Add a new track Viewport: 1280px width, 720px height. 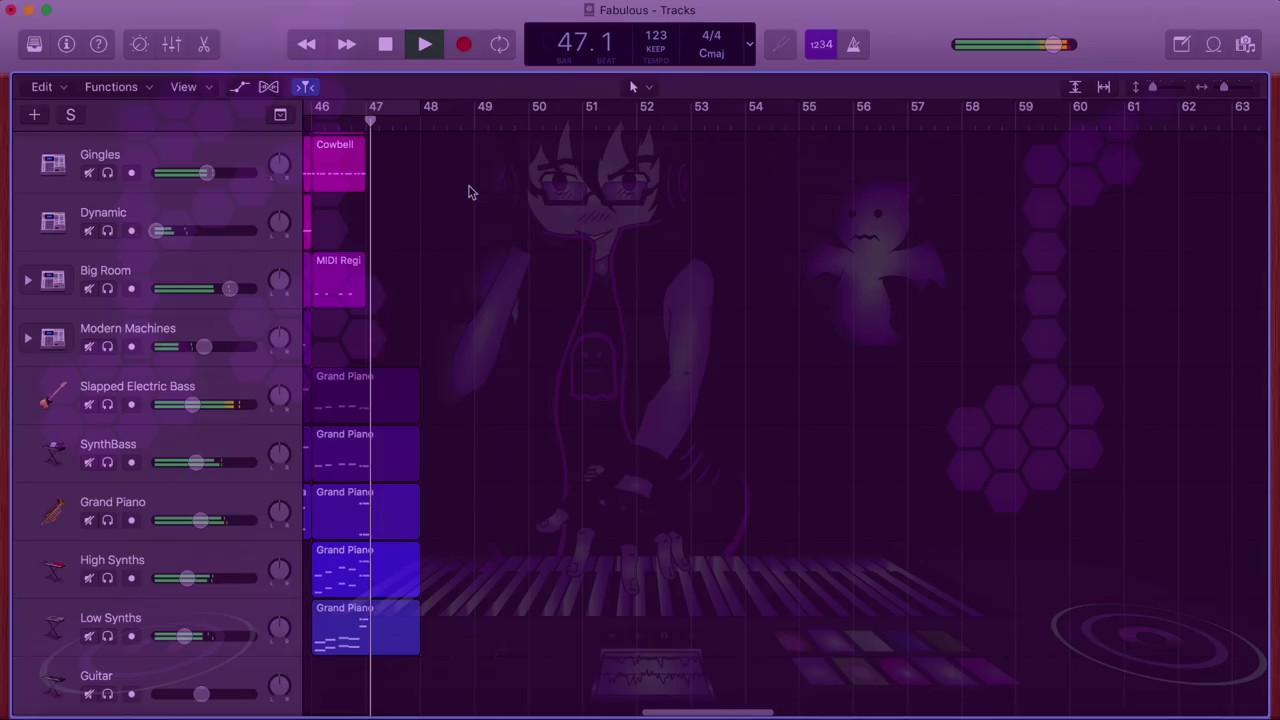(x=34, y=115)
